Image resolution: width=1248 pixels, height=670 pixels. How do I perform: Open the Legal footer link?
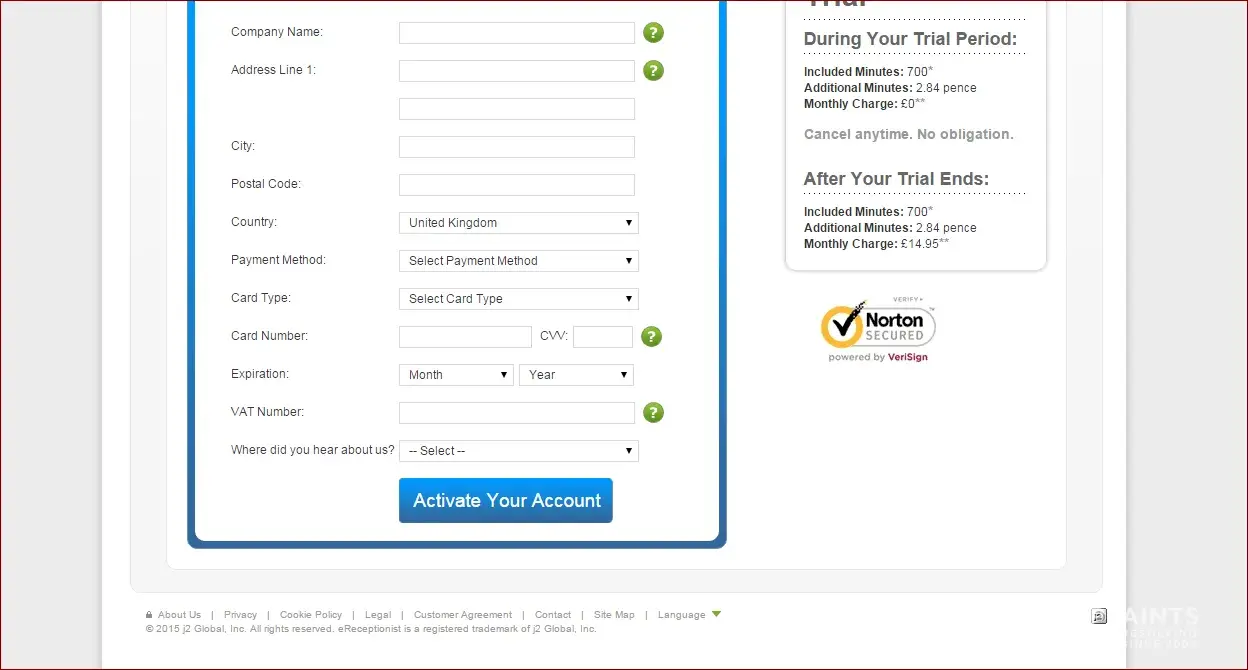pyautogui.click(x=378, y=615)
